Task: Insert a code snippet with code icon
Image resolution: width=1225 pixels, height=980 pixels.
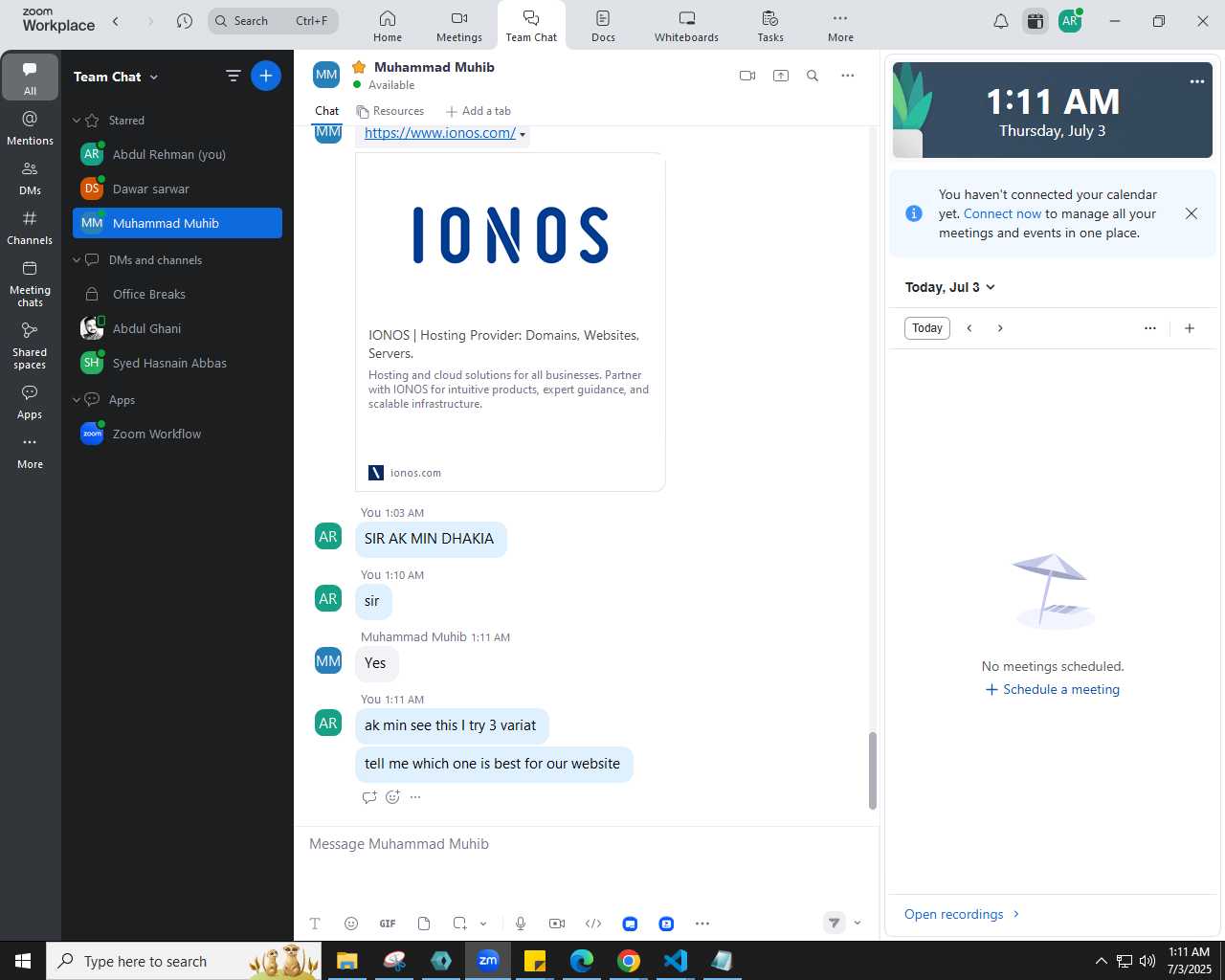Action: coord(593,924)
